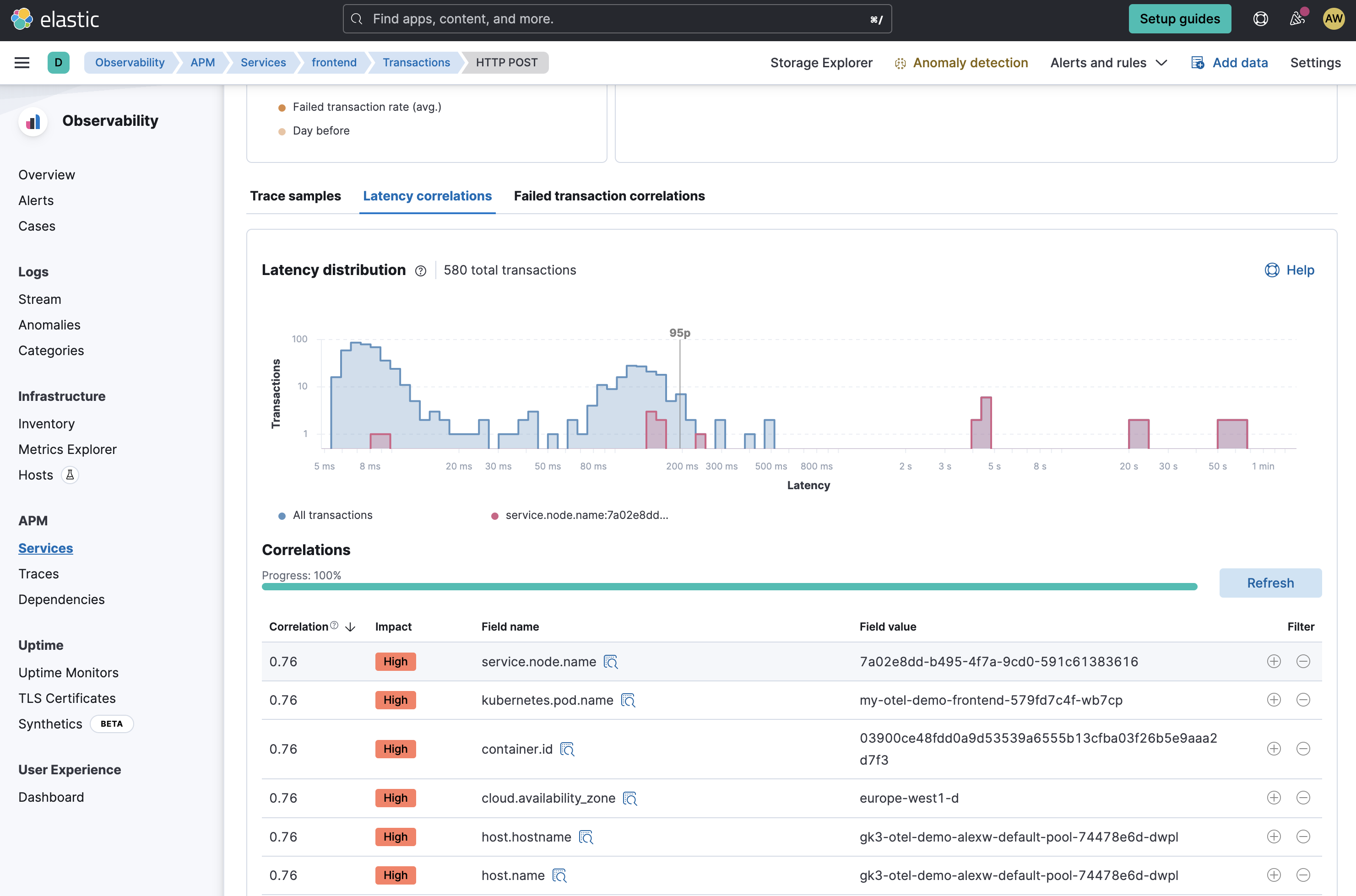The height and width of the screenshot is (896, 1356).
Task: Click the Observability app logo in sidebar
Action: (x=33, y=121)
